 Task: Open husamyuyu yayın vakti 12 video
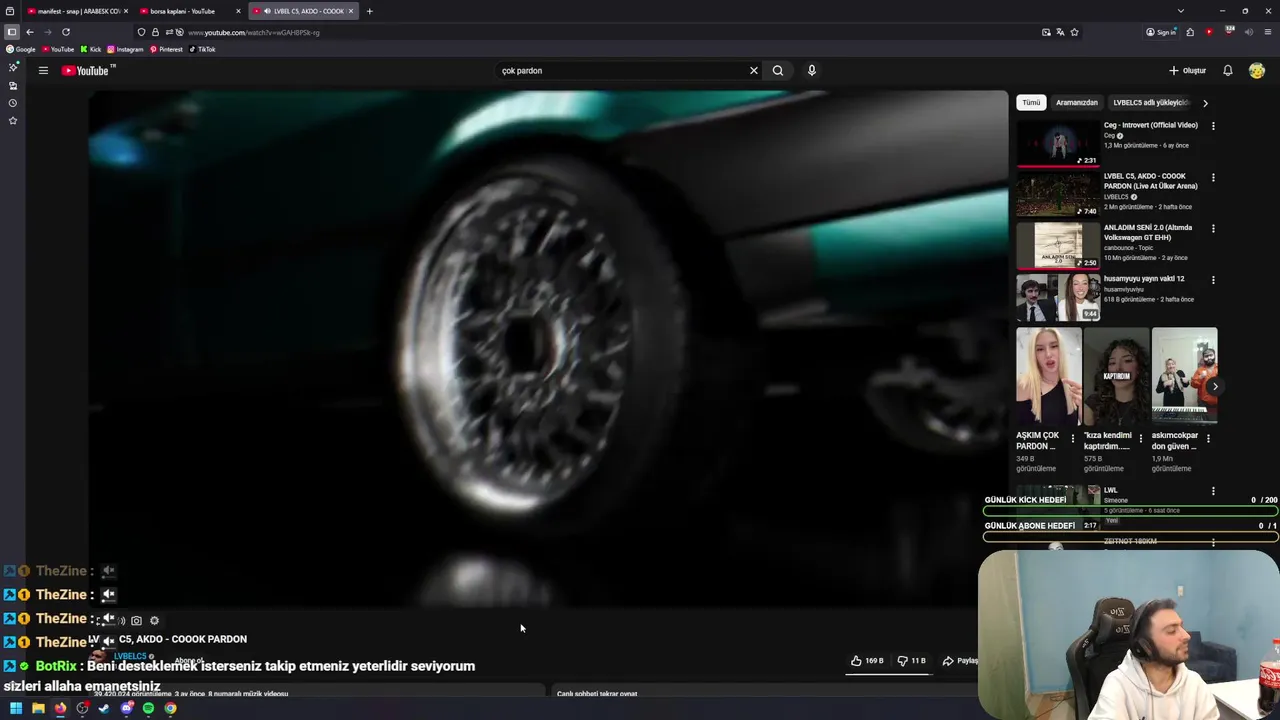pos(1058,296)
